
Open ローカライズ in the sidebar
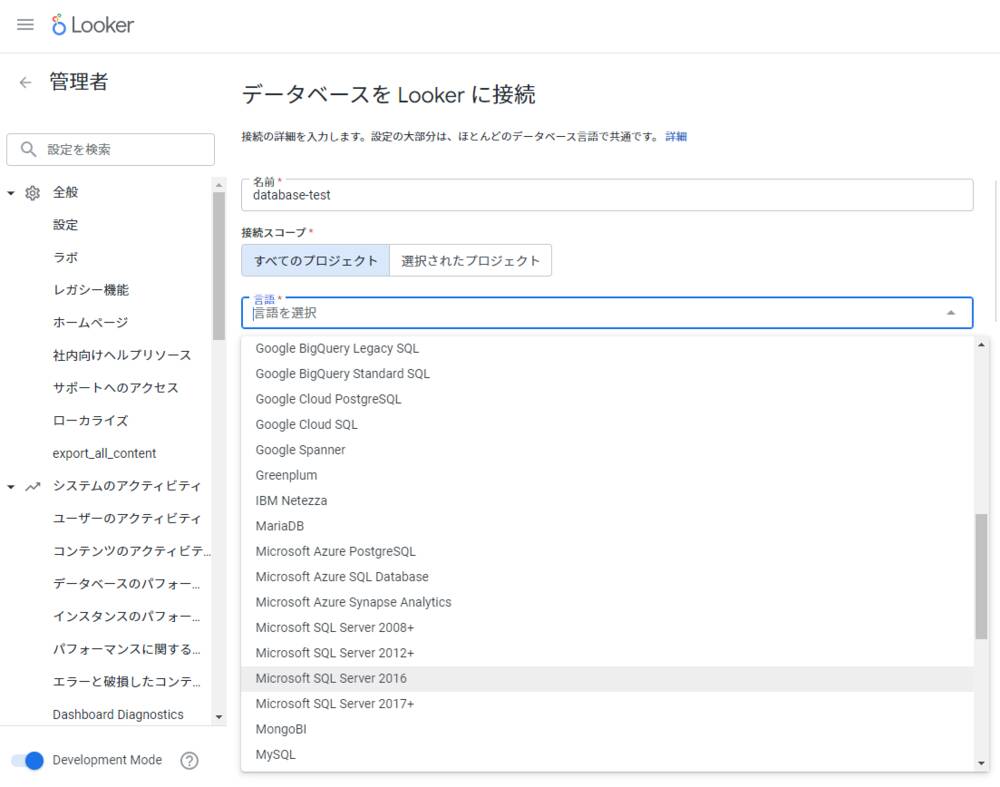tap(90, 421)
